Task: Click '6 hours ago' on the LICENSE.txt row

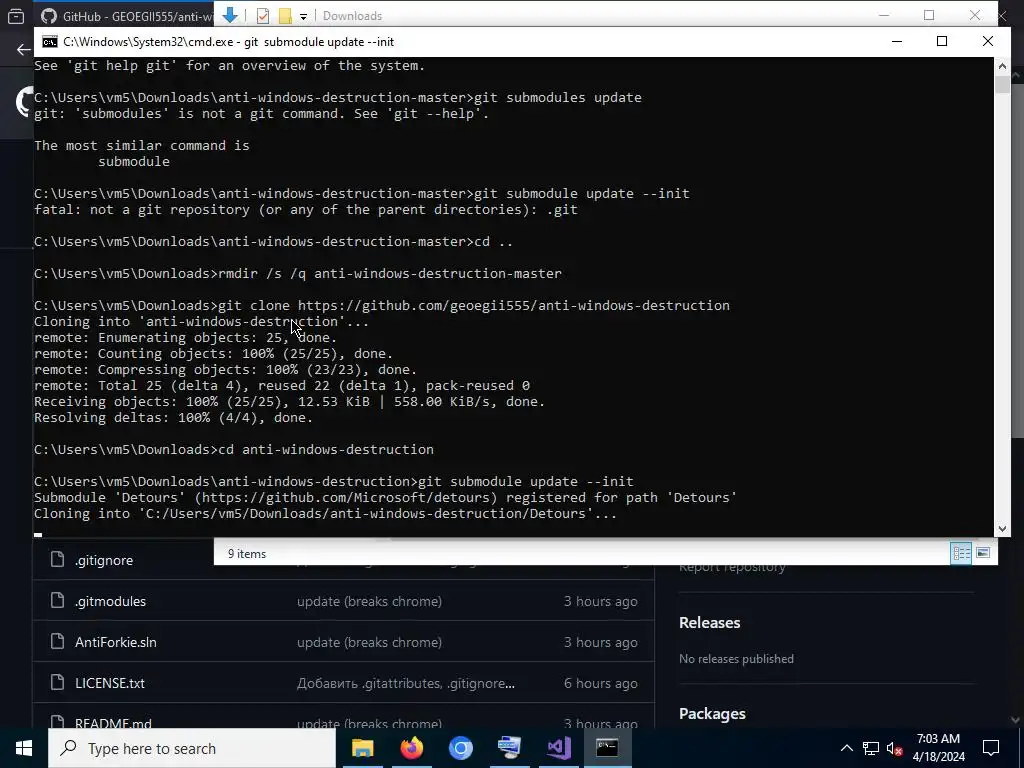Action: click(x=601, y=684)
